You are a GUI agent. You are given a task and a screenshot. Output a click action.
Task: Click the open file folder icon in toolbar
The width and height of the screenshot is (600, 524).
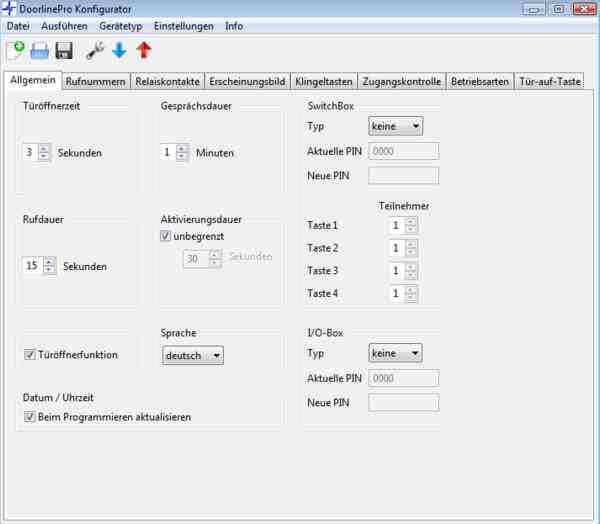coord(40,51)
